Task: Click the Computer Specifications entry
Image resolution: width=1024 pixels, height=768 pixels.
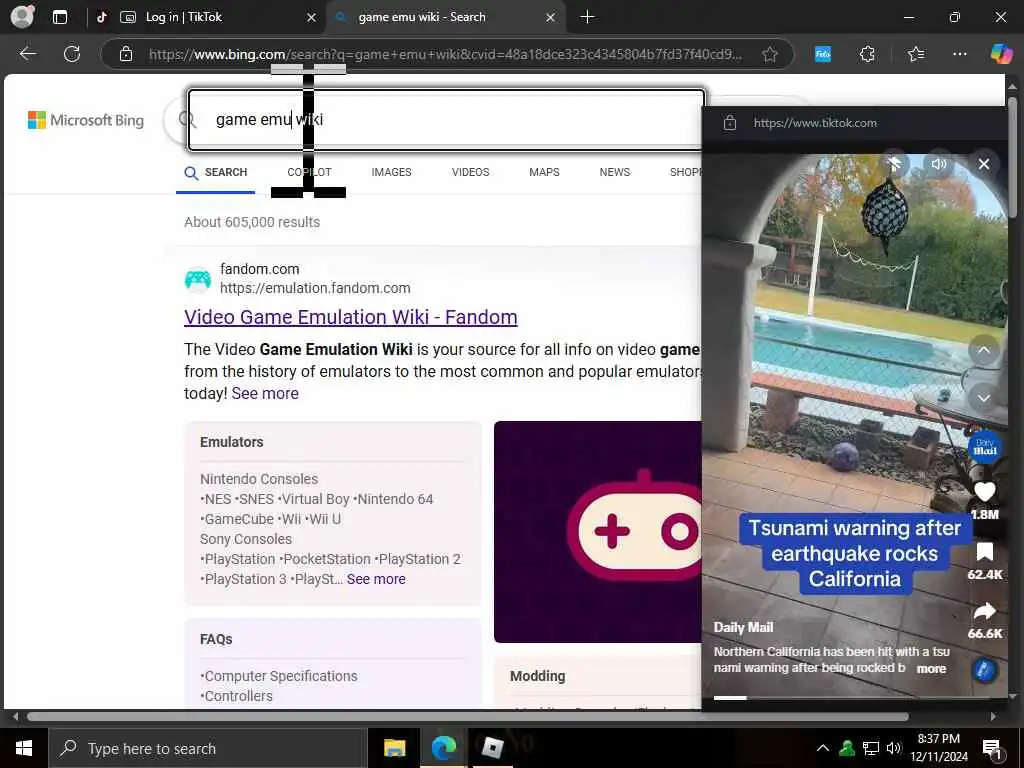Action: tap(279, 677)
